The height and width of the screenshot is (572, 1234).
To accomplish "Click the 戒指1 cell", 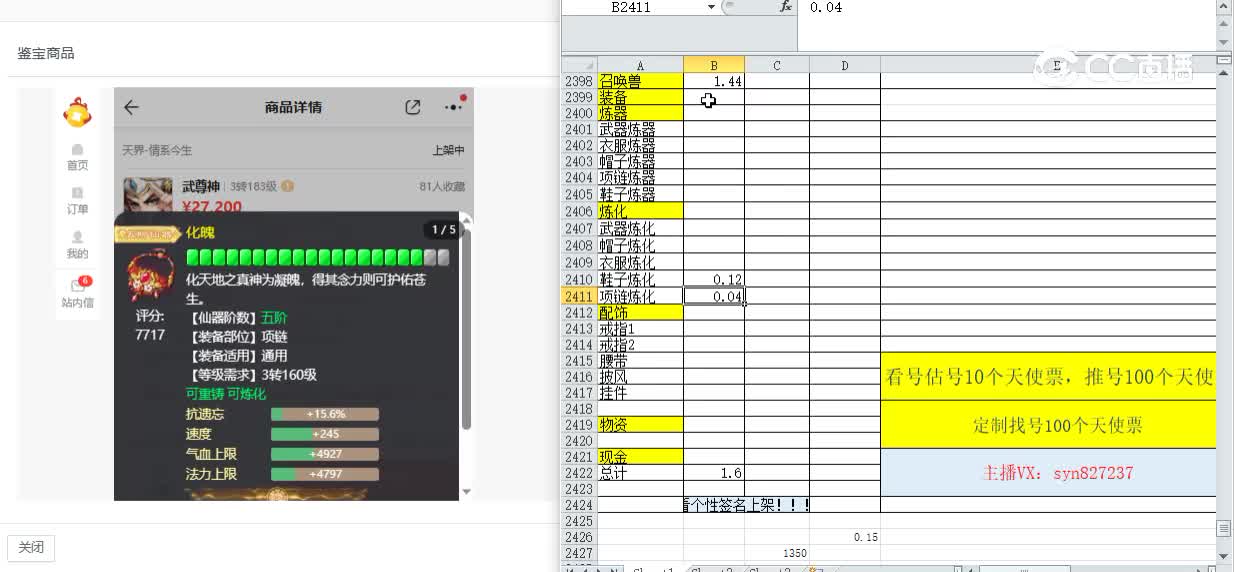I will point(640,329).
